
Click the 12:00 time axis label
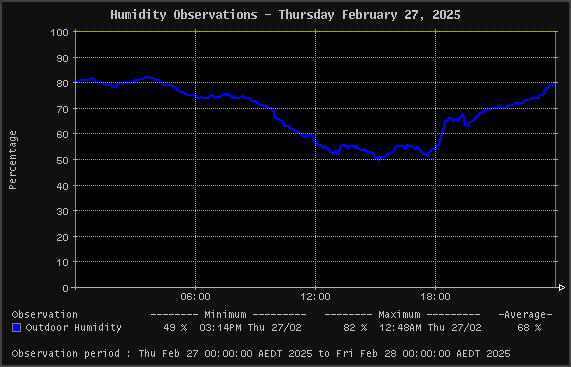315,297
